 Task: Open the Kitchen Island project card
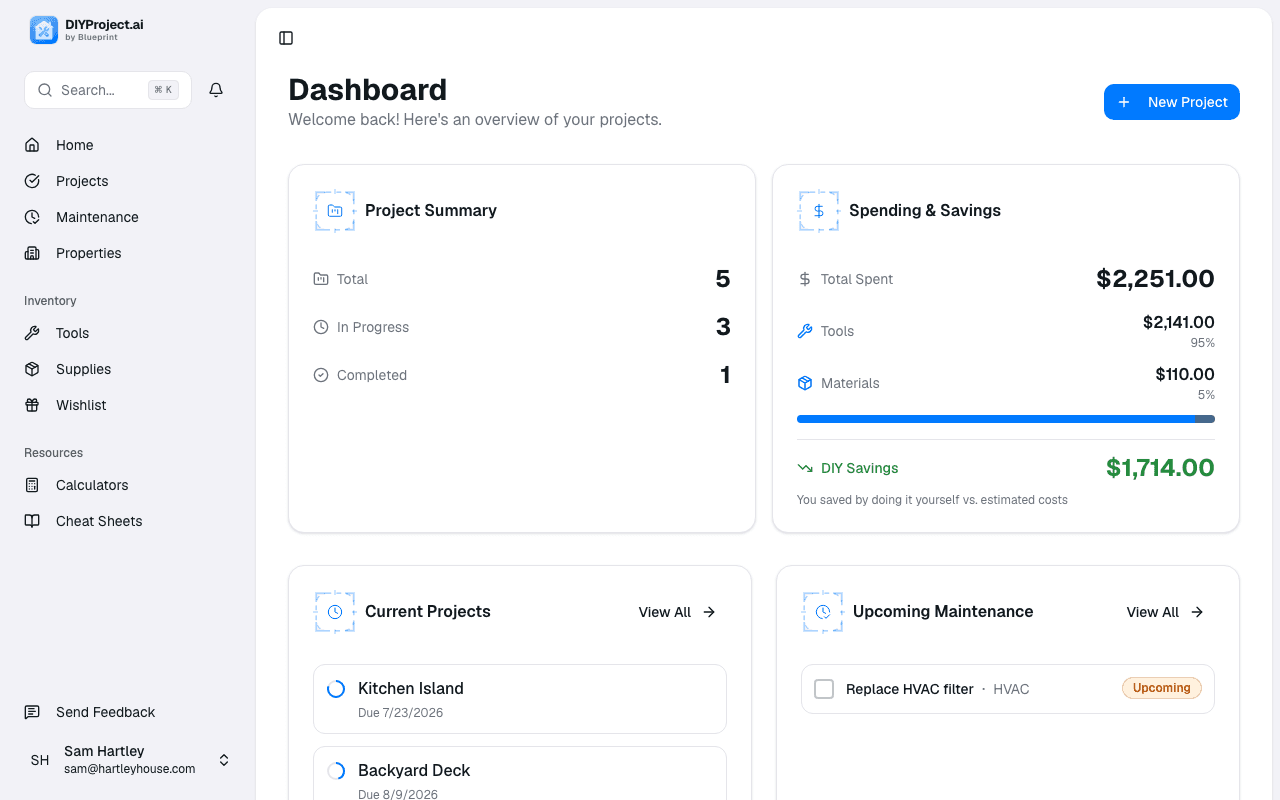point(520,699)
